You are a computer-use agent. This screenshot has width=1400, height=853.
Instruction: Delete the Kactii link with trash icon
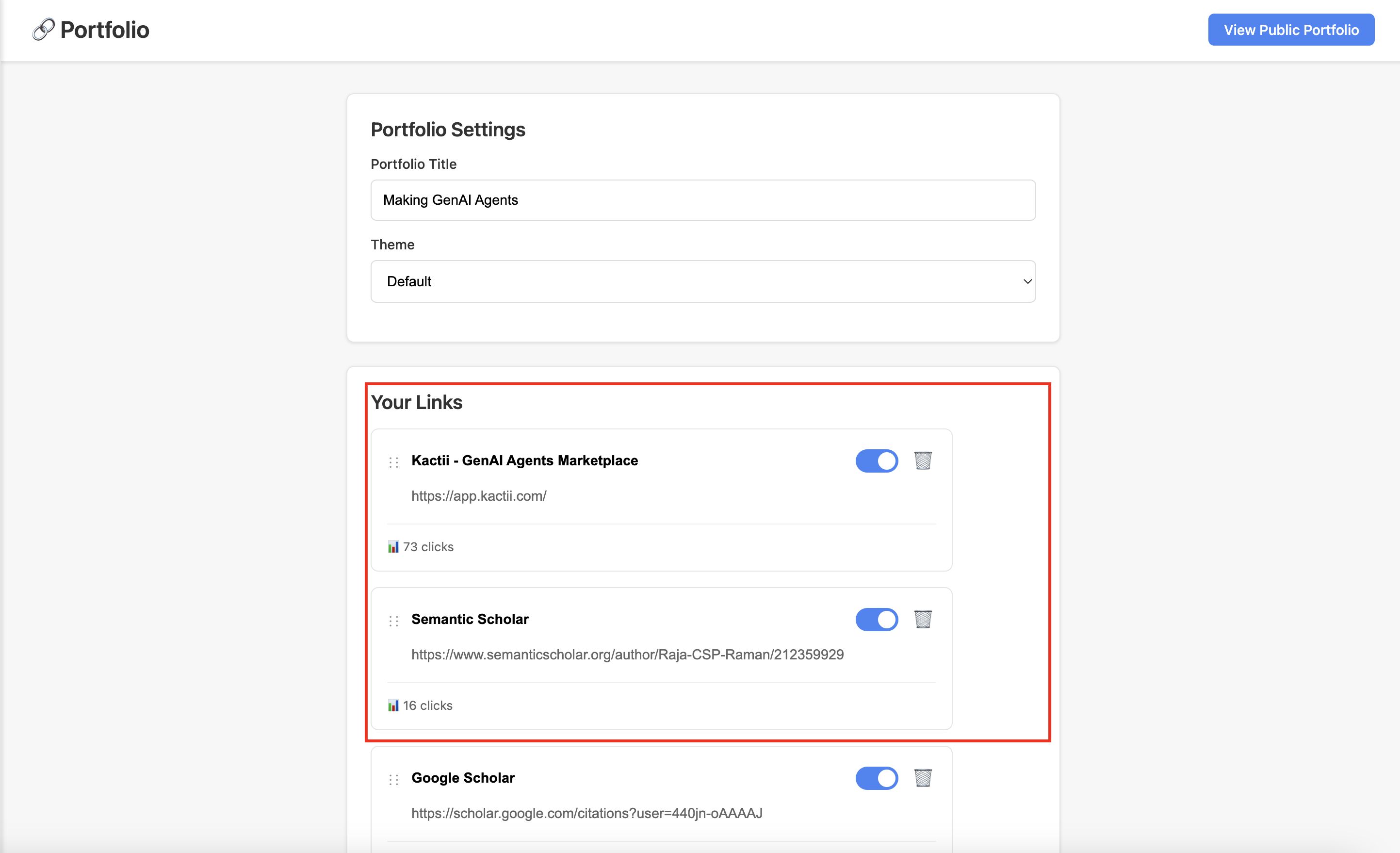[923, 460]
